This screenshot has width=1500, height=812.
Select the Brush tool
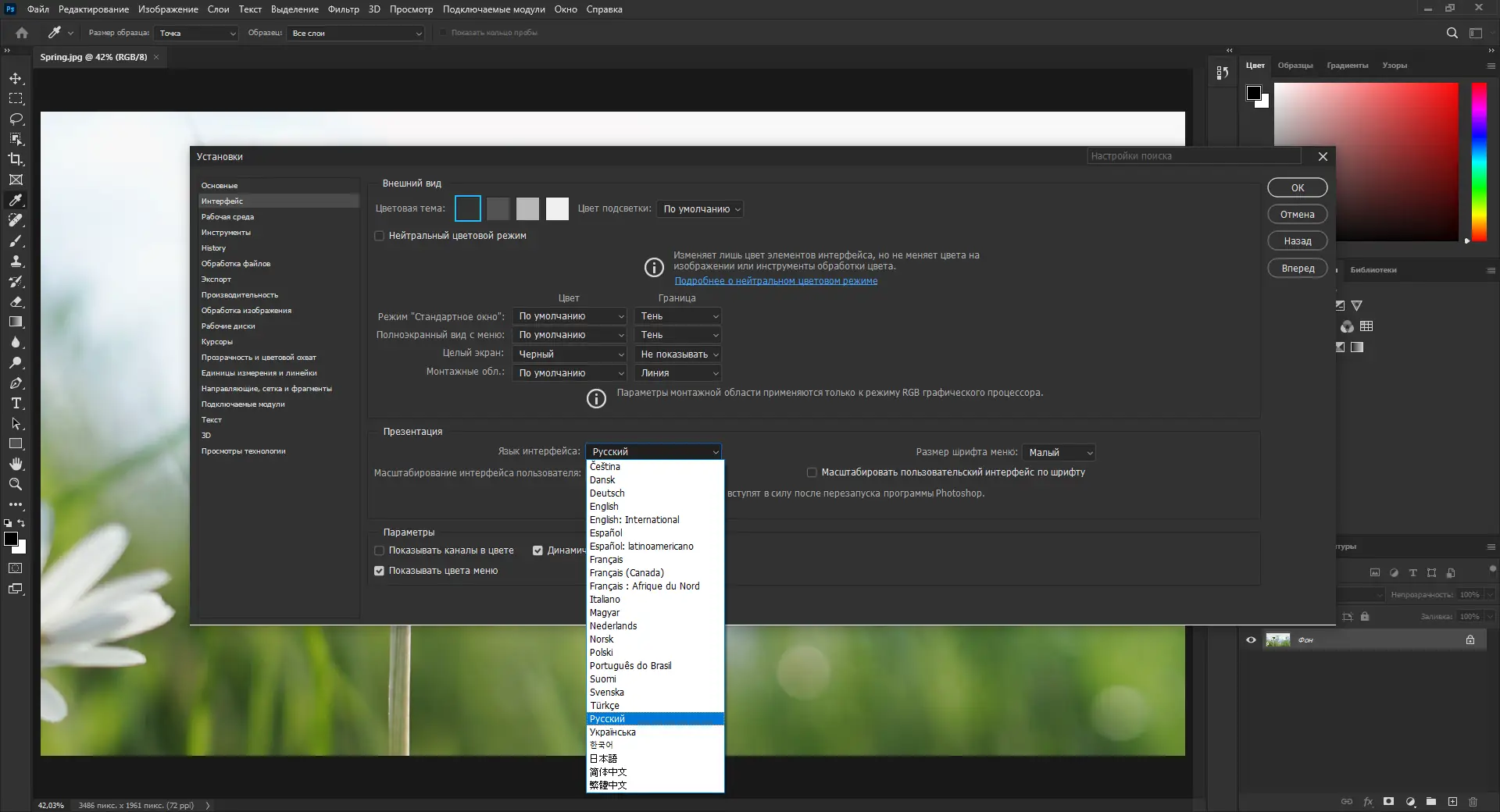coord(16,240)
